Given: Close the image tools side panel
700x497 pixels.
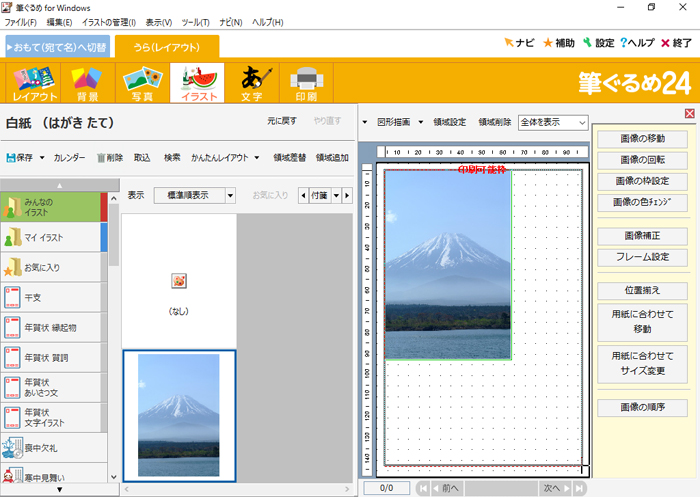Looking at the screenshot, I should tap(689, 114).
